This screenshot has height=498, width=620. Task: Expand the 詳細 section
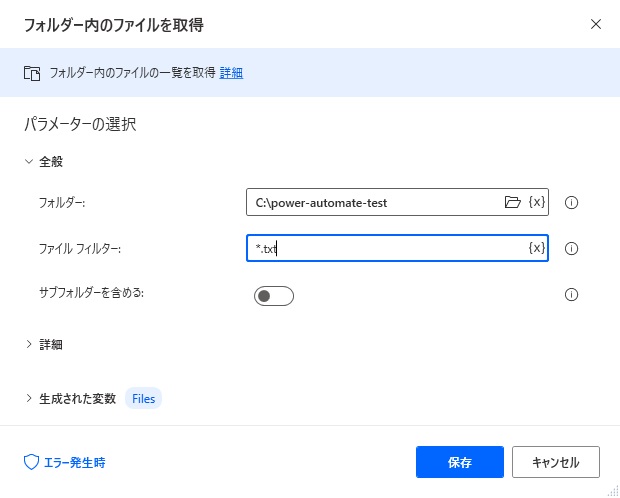[28, 344]
